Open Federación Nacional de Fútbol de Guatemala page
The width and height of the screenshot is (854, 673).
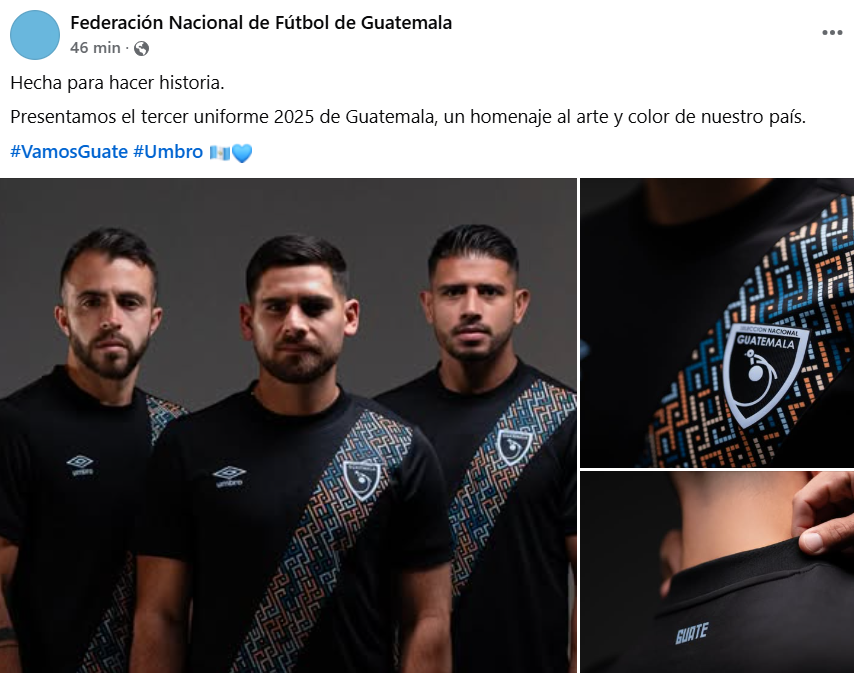[x=261, y=23]
